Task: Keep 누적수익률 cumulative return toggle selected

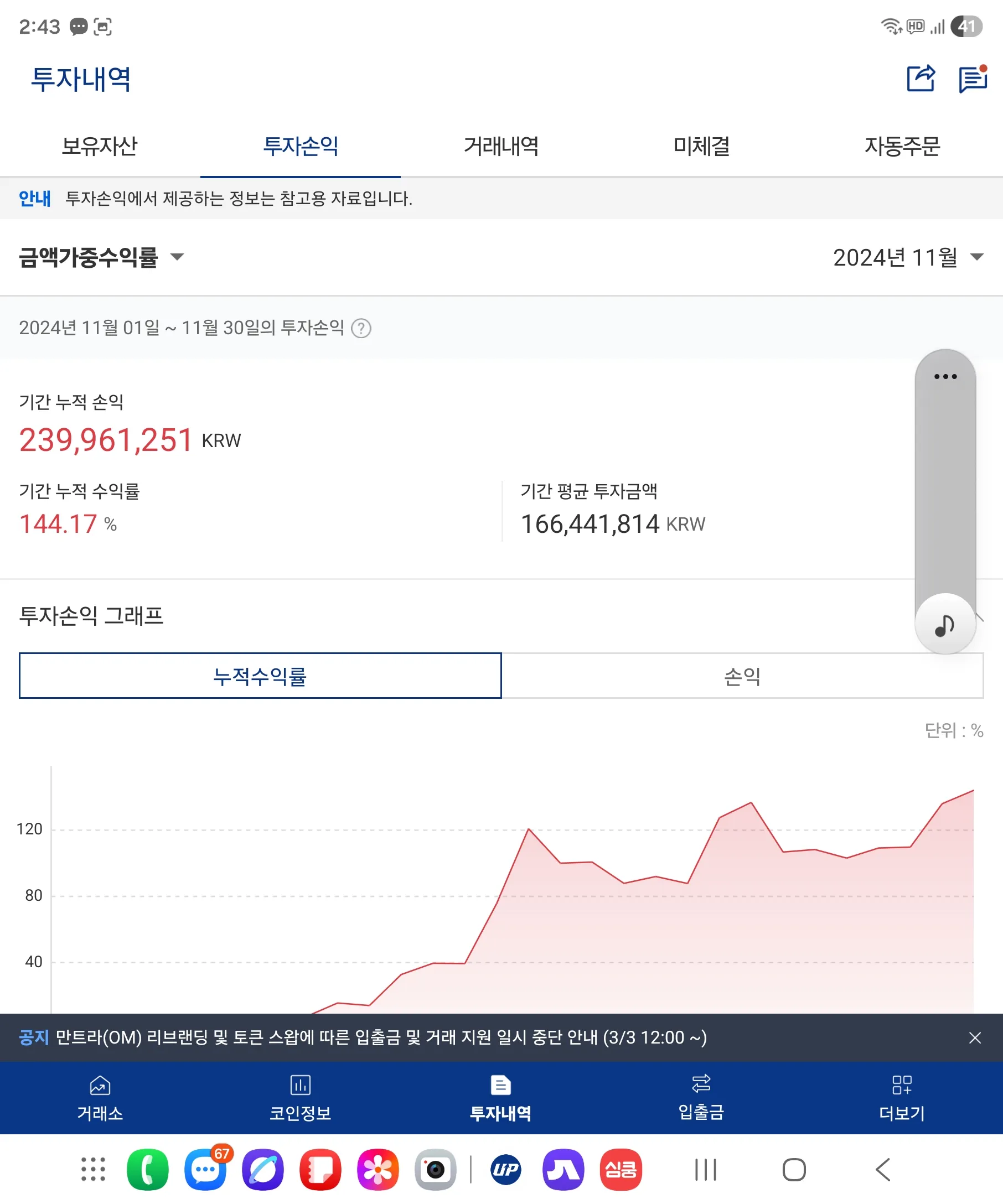Action: pos(261,677)
